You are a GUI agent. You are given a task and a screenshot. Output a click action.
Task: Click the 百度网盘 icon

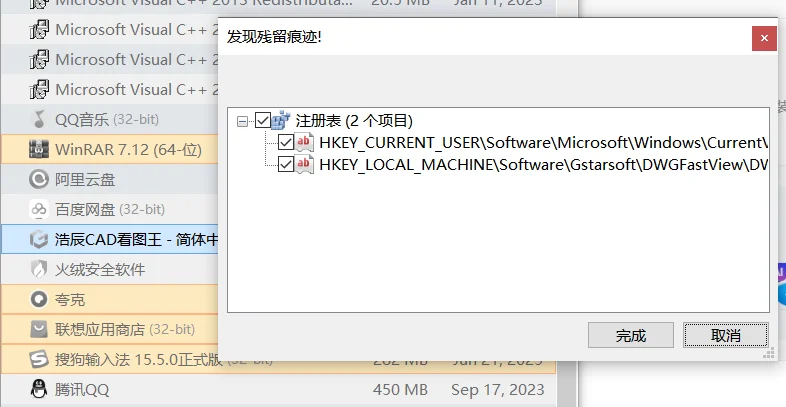[x=39, y=210]
